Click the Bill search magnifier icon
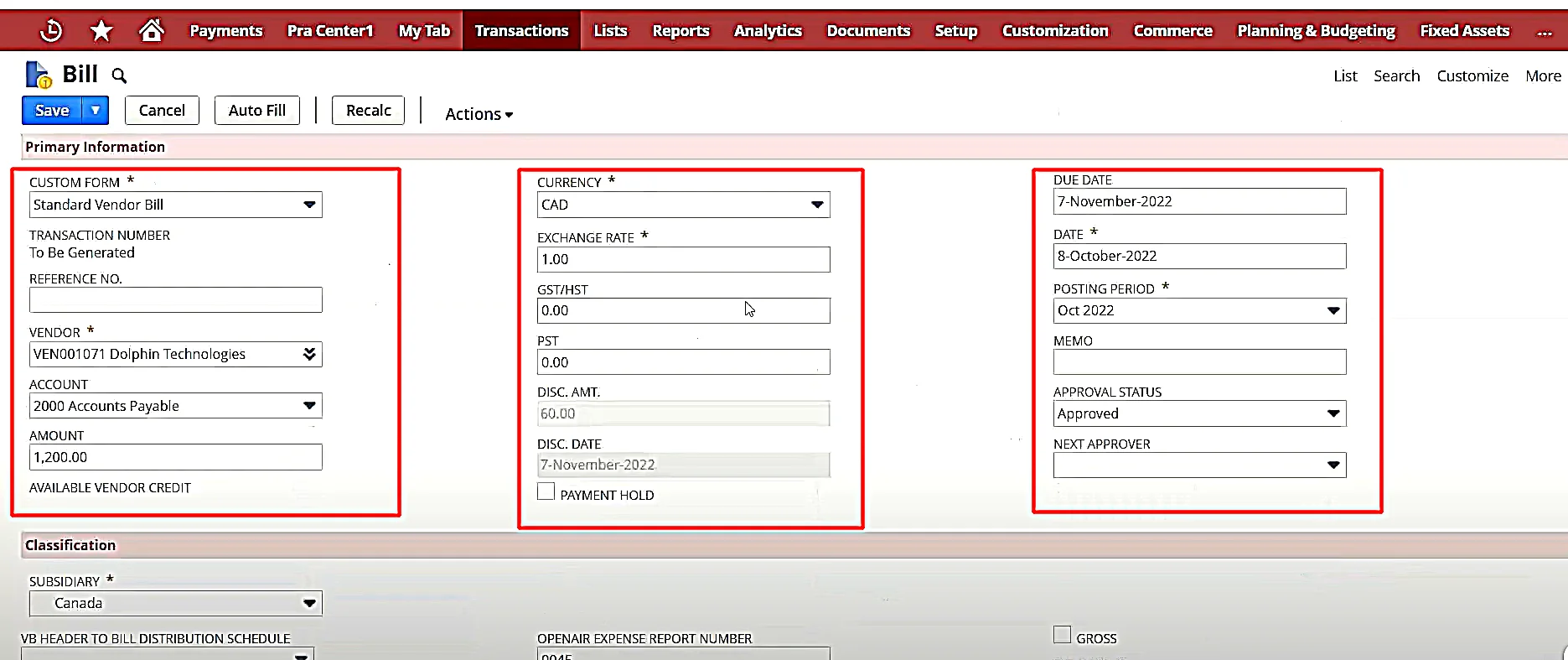Viewport: 1568px width, 660px height. click(x=119, y=75)
